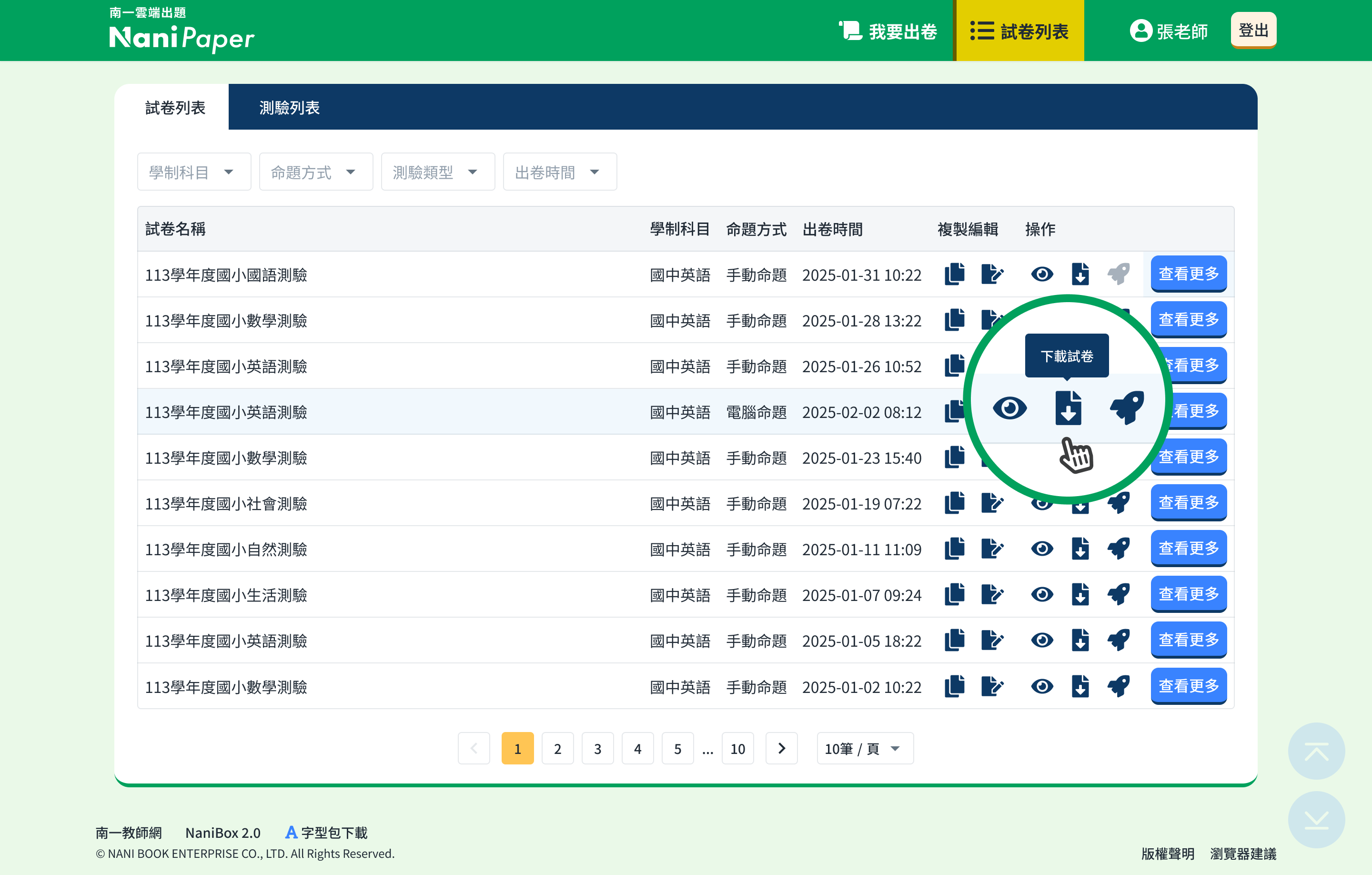Screen dimensions: 1372x875
Task: Download the exam dated 2025-01-02 10:22
Action: [1080, 686]
